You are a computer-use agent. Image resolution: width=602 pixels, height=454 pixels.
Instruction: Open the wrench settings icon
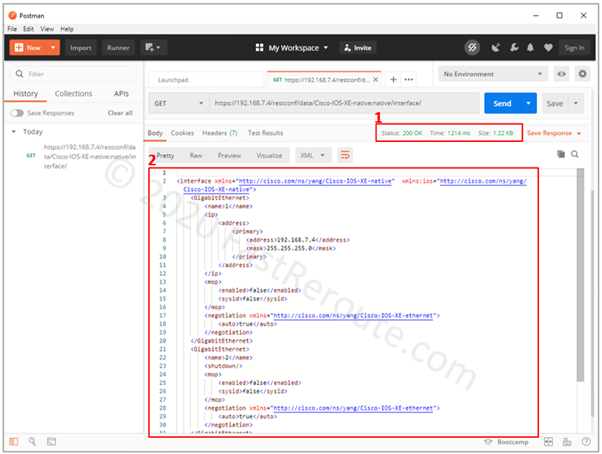point(514,48)
